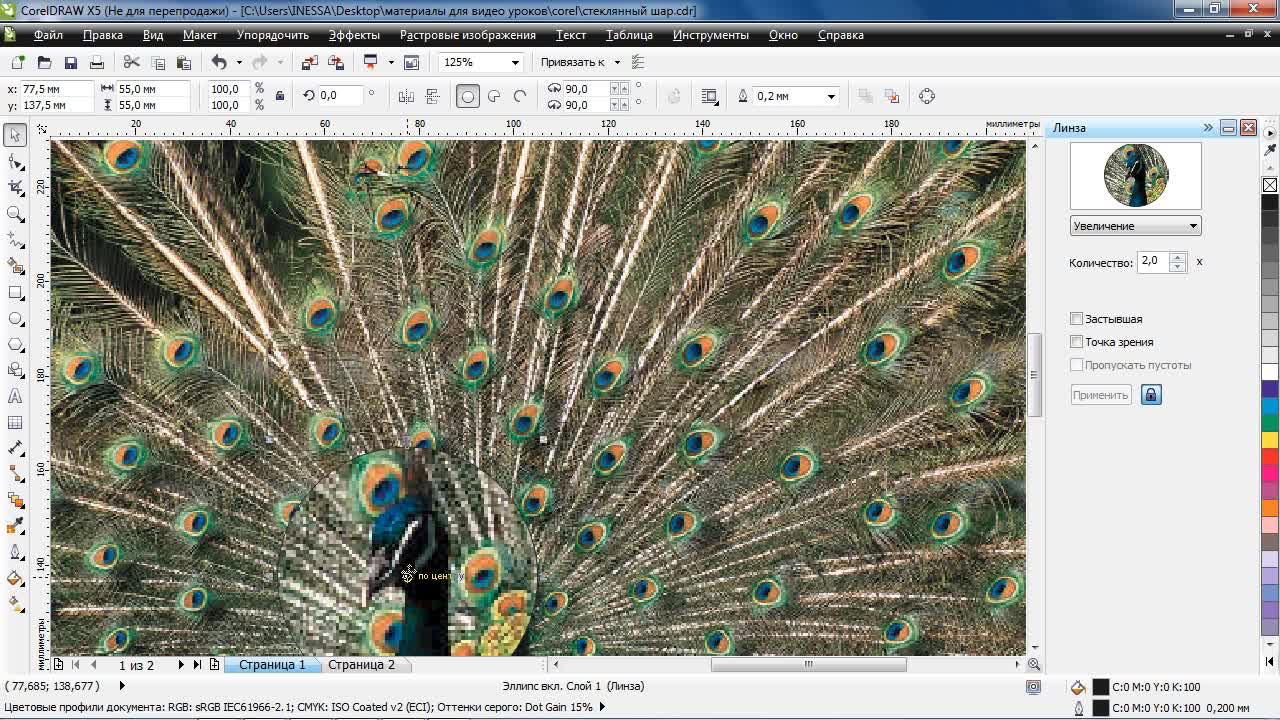
Task: Expand the undo history arrow
Action: point(238,62)
